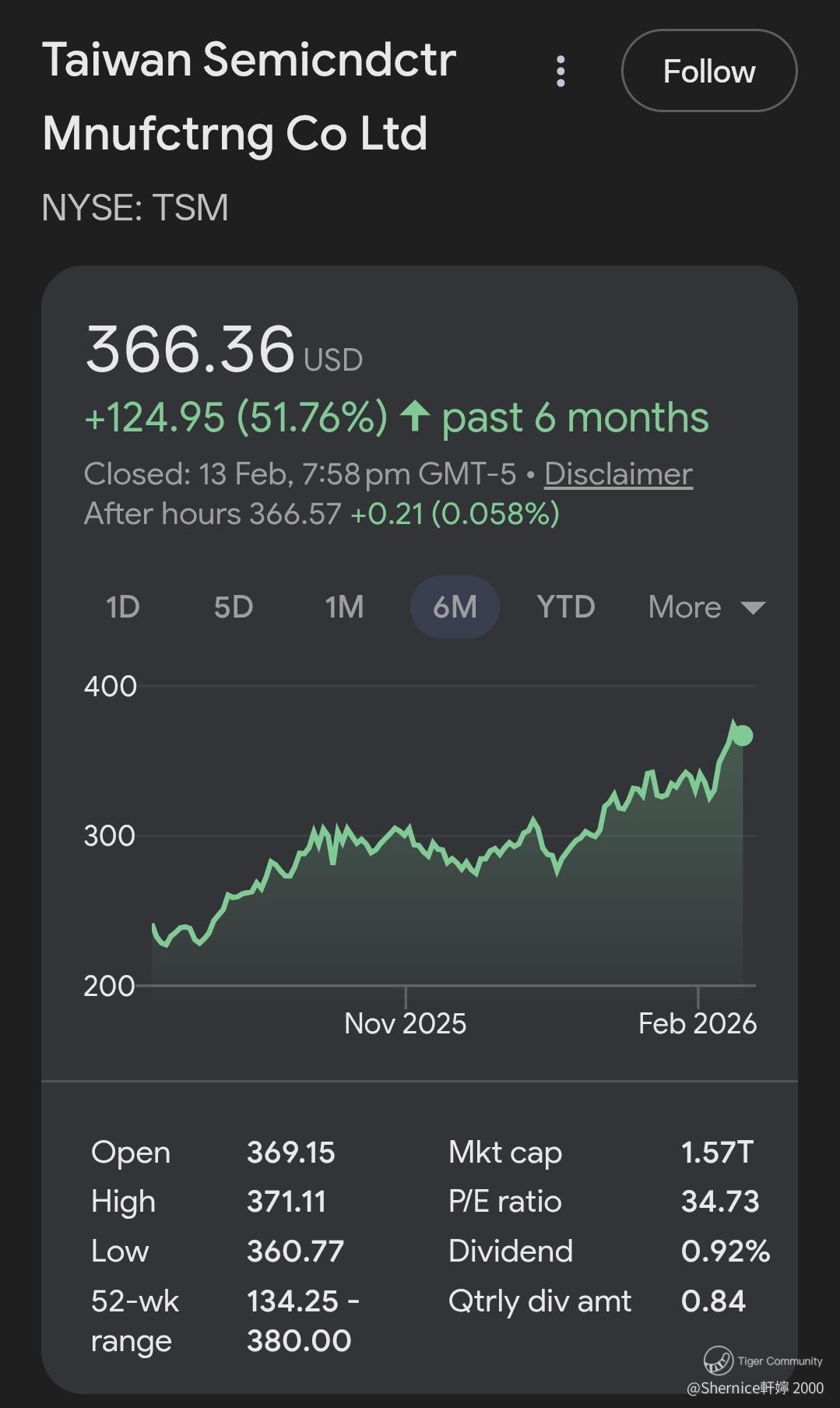Select the 6M chart range
Viewport: 840px width, 1408px height.
(x=455, y=607)
